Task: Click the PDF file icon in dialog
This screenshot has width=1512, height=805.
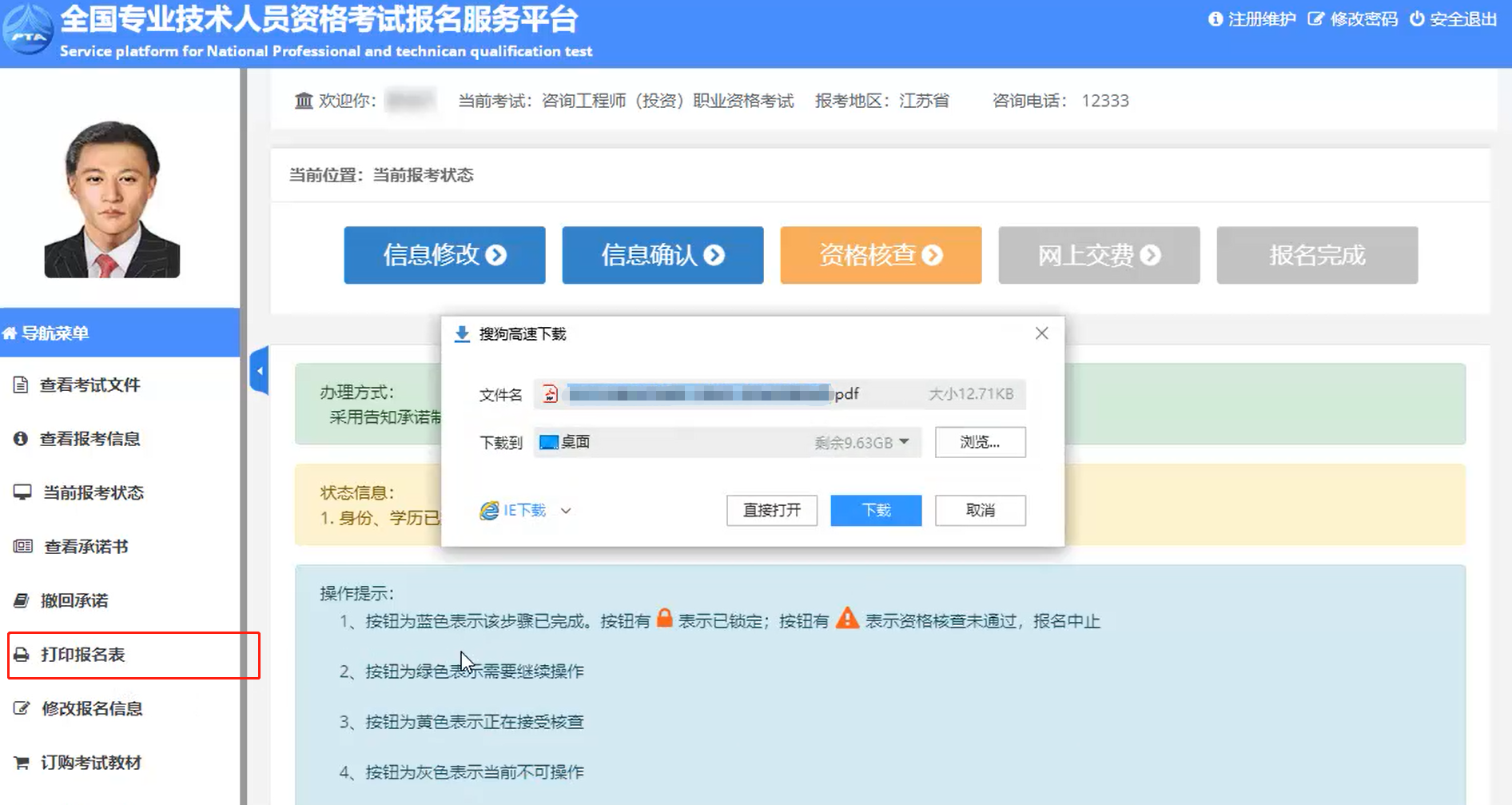Action: [x=551, y=394]
